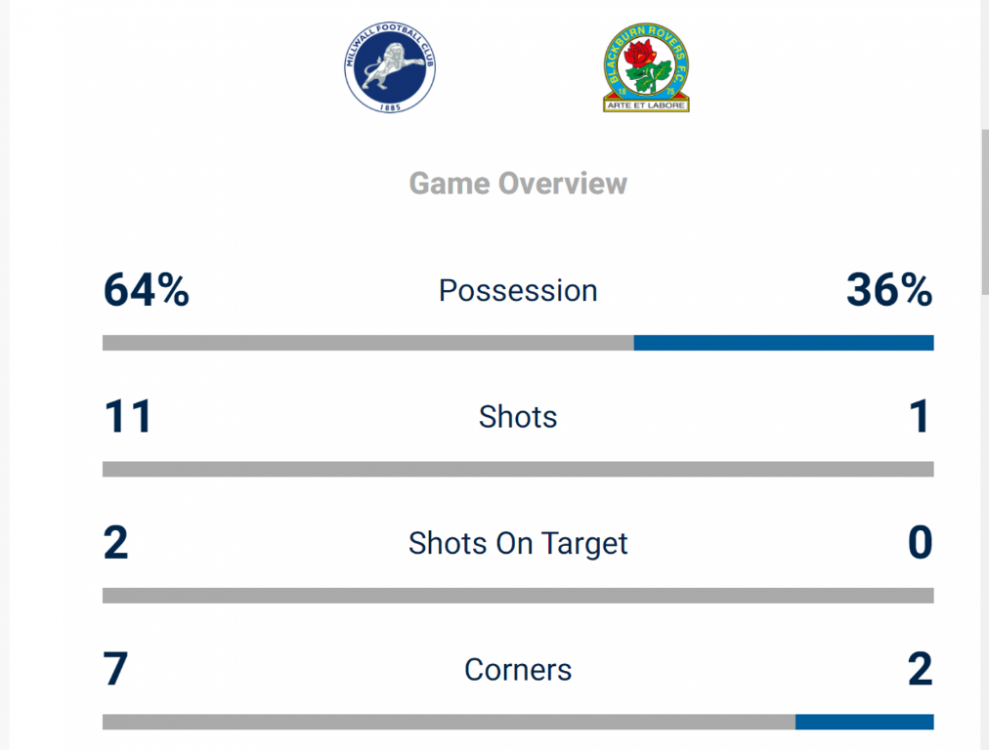Click the Shots On Target label
The image size is (989, 750).
518,544
